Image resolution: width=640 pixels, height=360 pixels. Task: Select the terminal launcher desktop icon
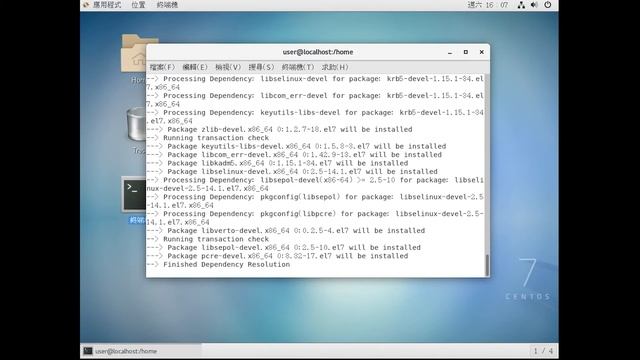click(x=134, y=200)
